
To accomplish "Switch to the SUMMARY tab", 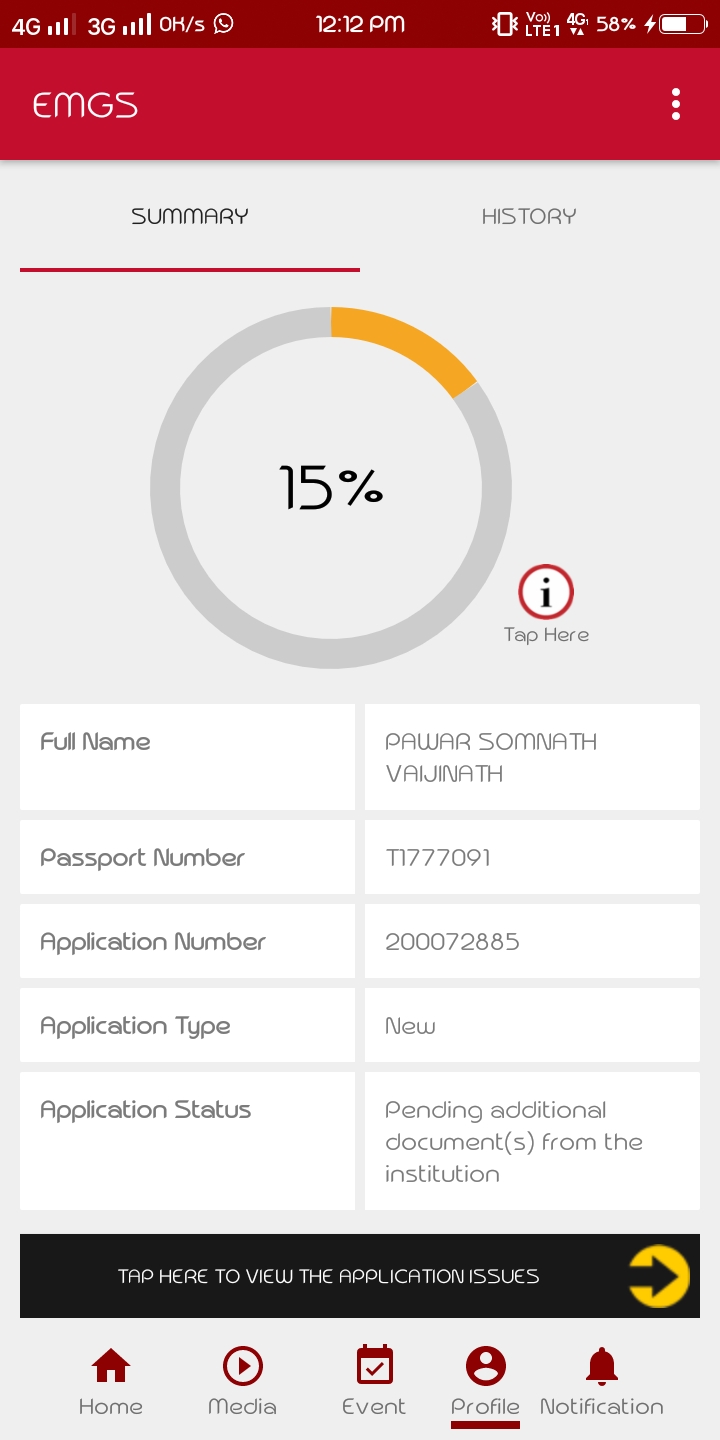I will pyautogui.click(x=189, y=216).
